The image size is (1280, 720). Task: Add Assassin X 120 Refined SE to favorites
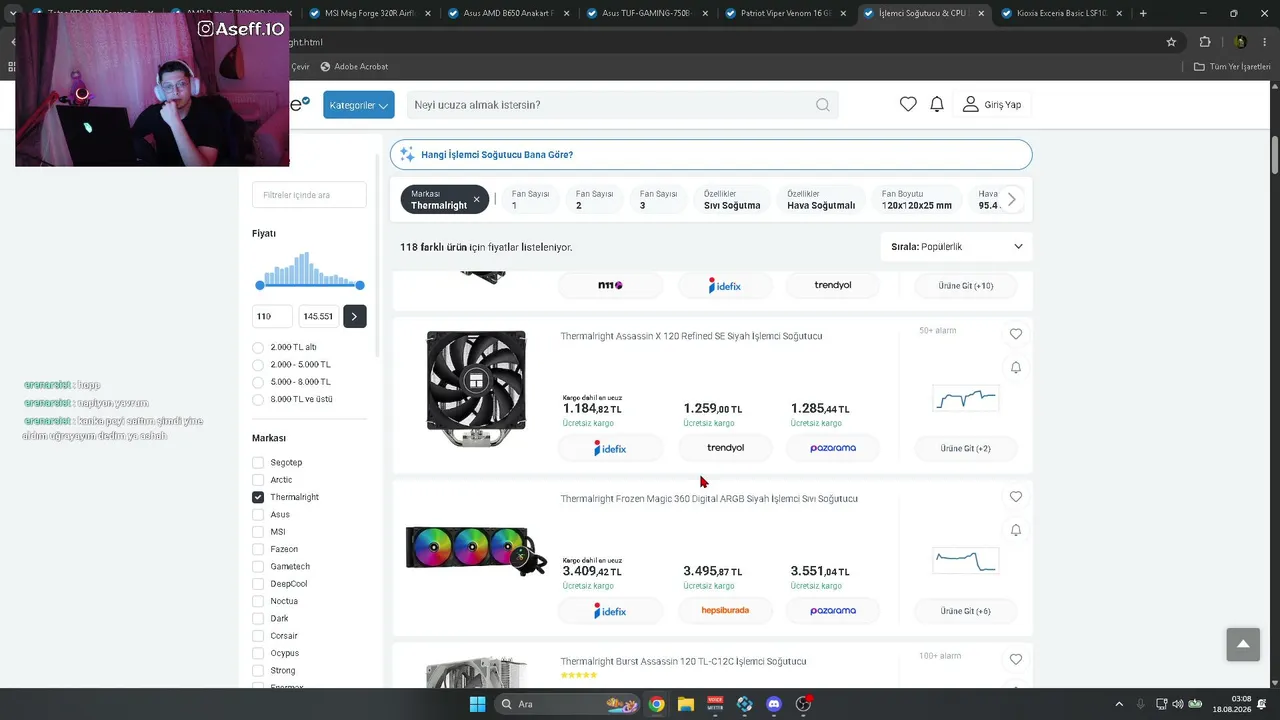(1016, 334)
